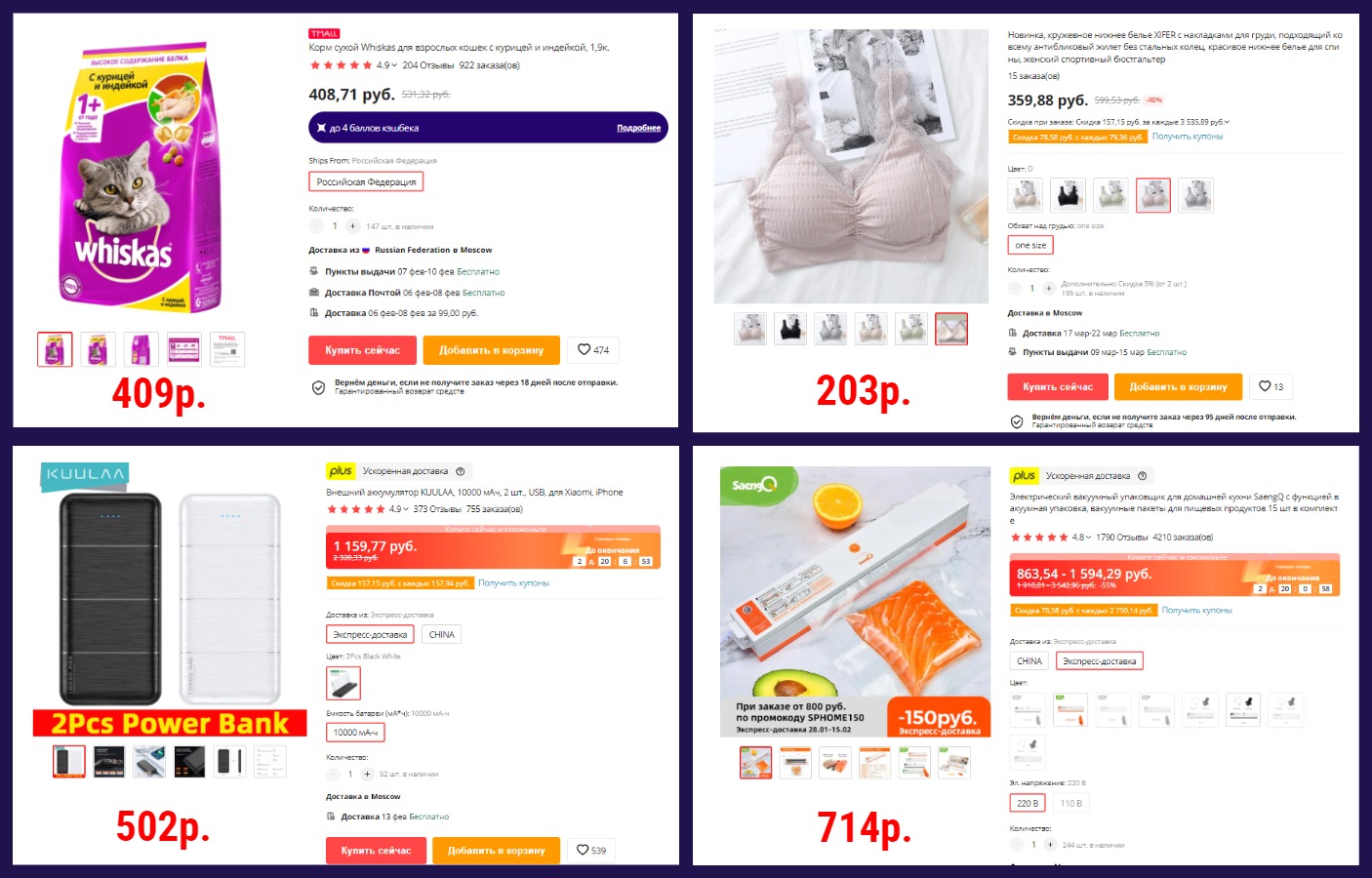
Task: Increase quantity with plus on Whiskas listing
Action: point(353,226)
